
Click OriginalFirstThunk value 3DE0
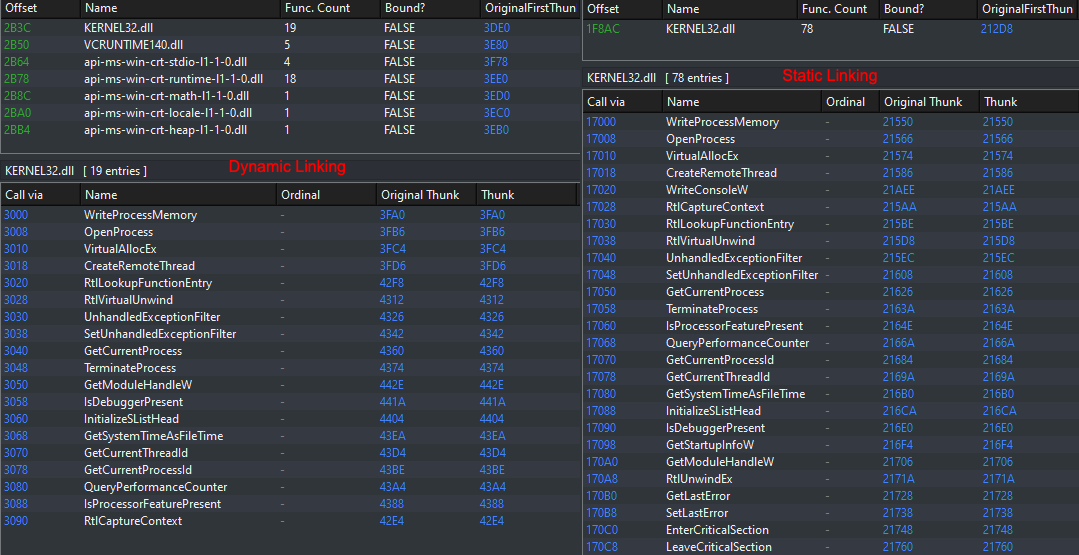point(497,28)
